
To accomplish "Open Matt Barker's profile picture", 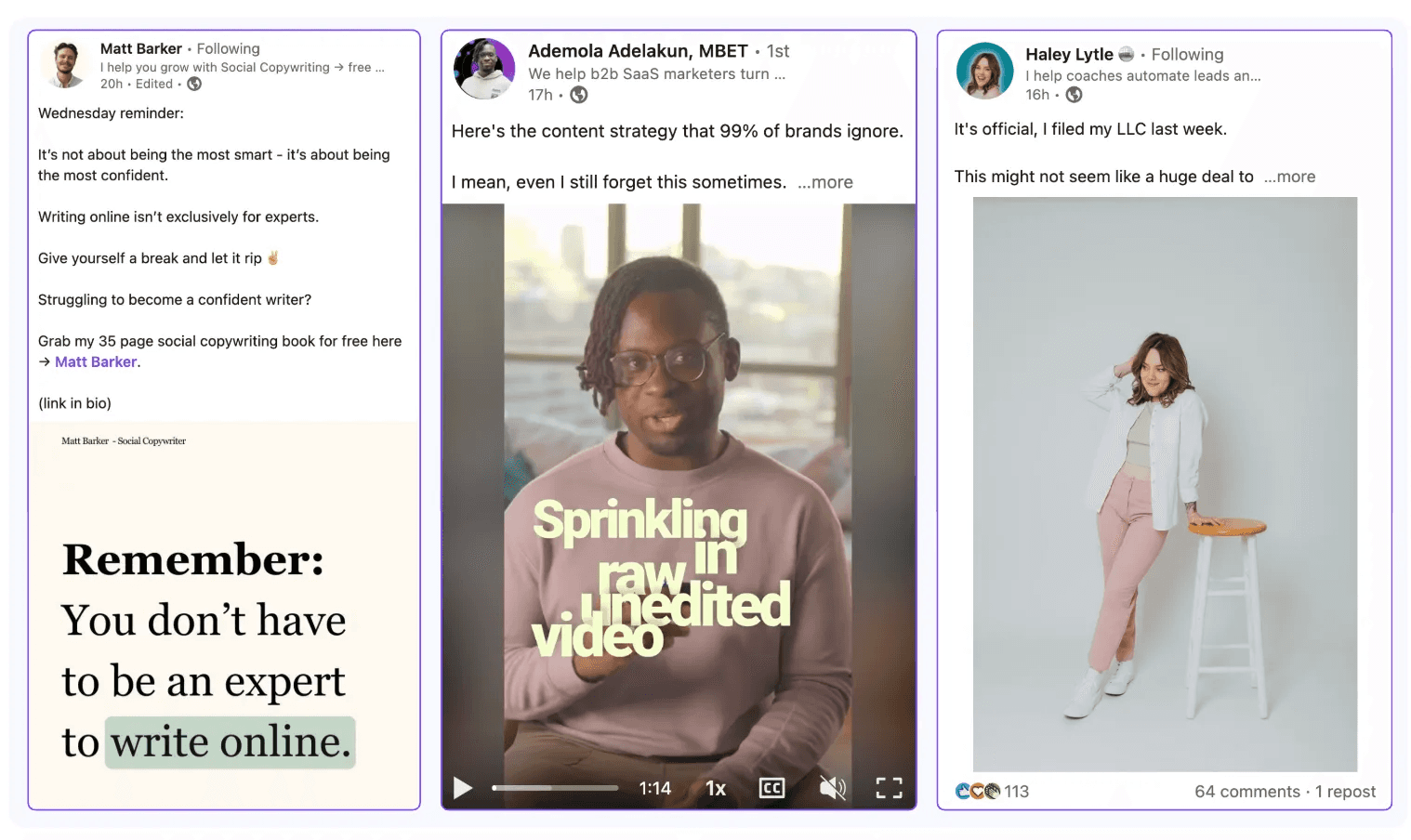I will [65, 65].
